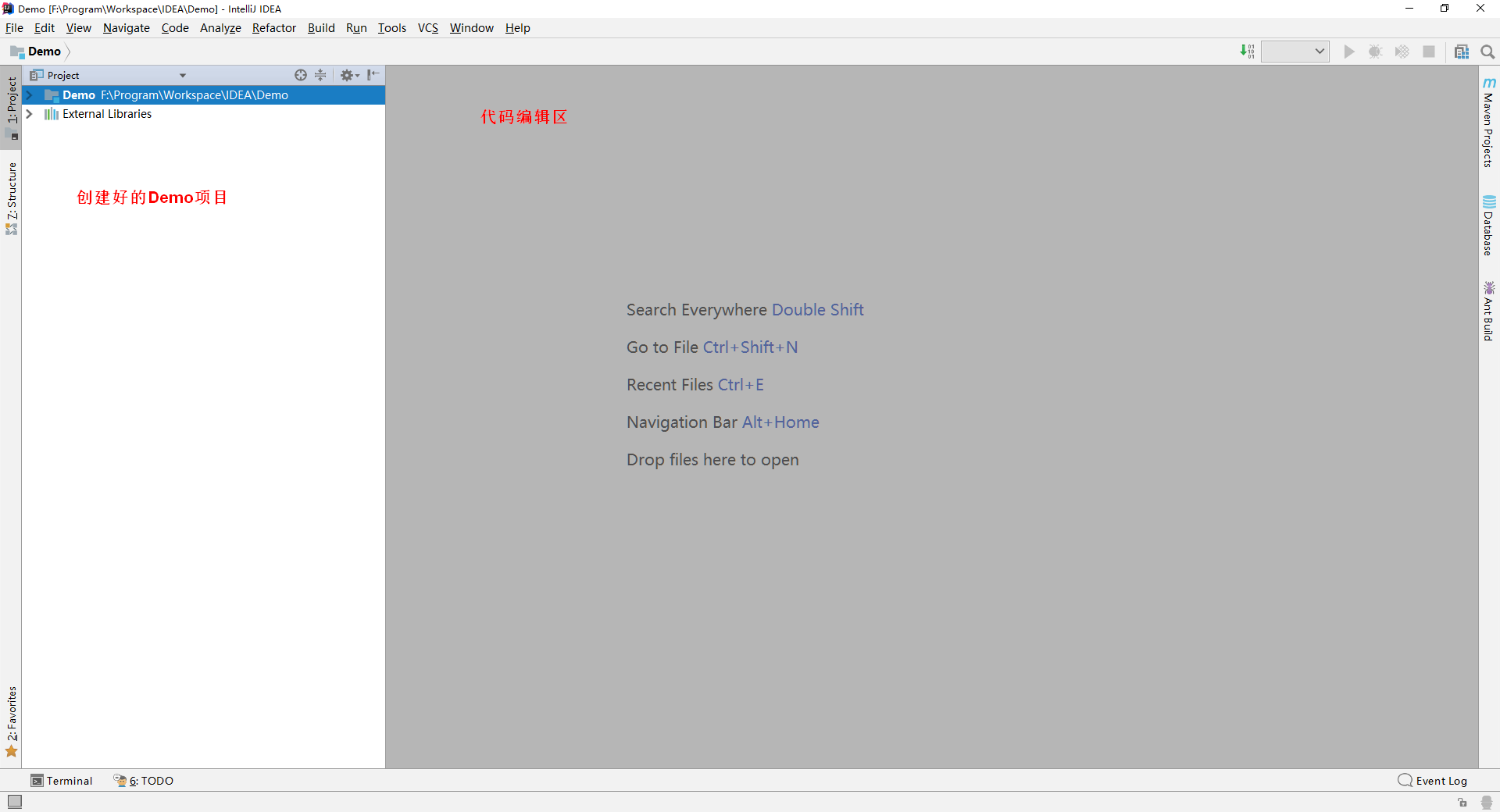Click the Debug bug icon
This screenshot has height=812, width=1500.
(x=1376, y=52)
